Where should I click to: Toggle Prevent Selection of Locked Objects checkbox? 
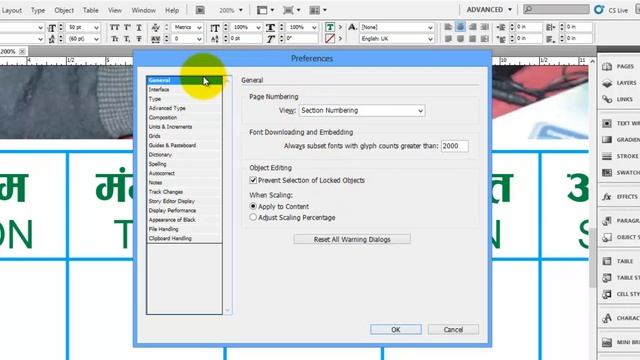point(253,180)
